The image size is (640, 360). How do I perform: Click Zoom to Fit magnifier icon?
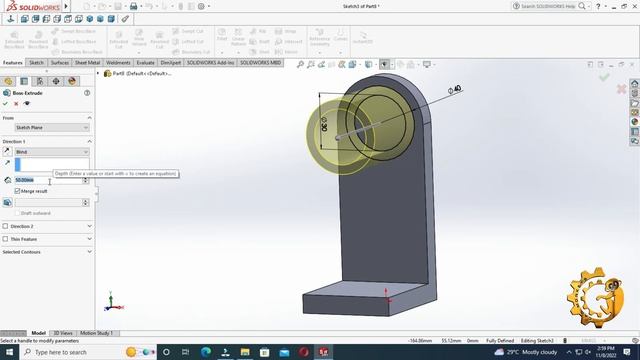pyautogui.click(x=300, y=64)
